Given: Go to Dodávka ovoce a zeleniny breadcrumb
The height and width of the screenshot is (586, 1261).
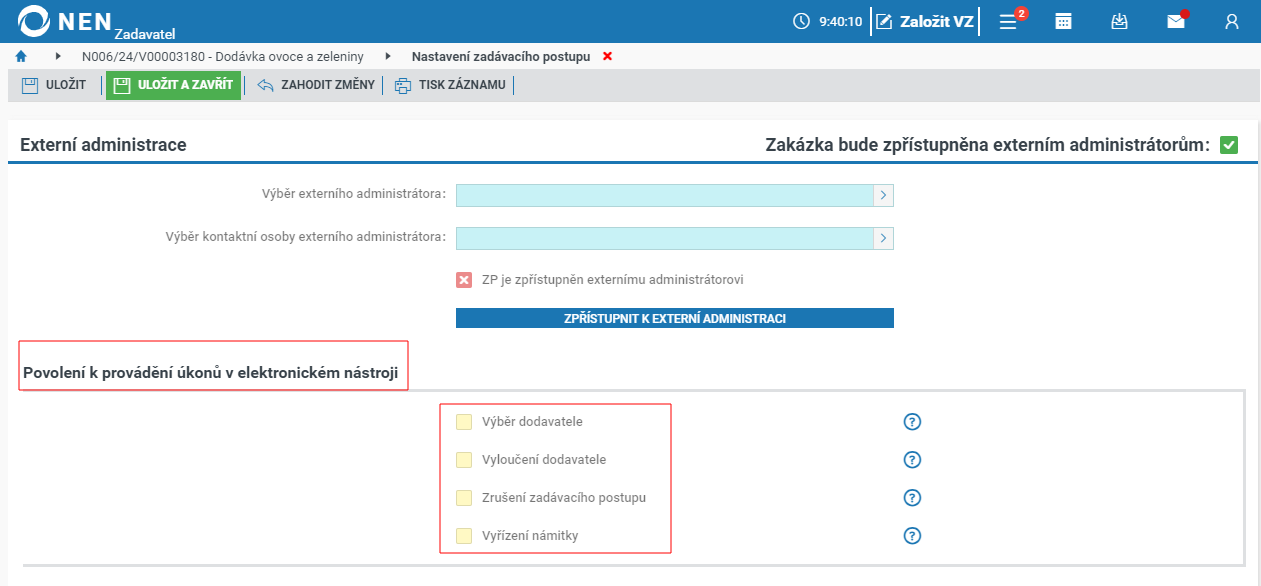Looking at the screenshot, I should [x=222, y=57].
